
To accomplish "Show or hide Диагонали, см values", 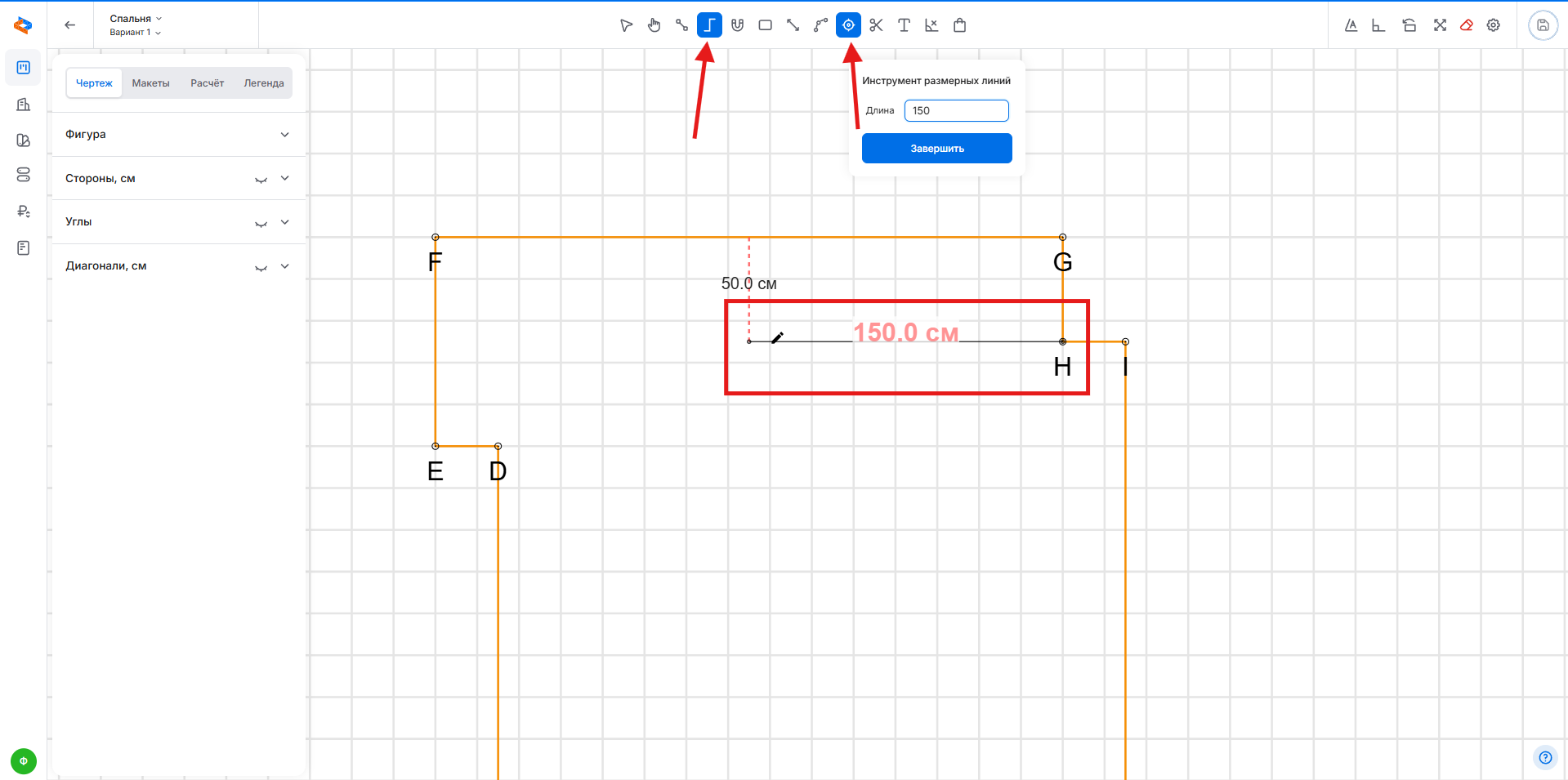I will tap(261, 267).
